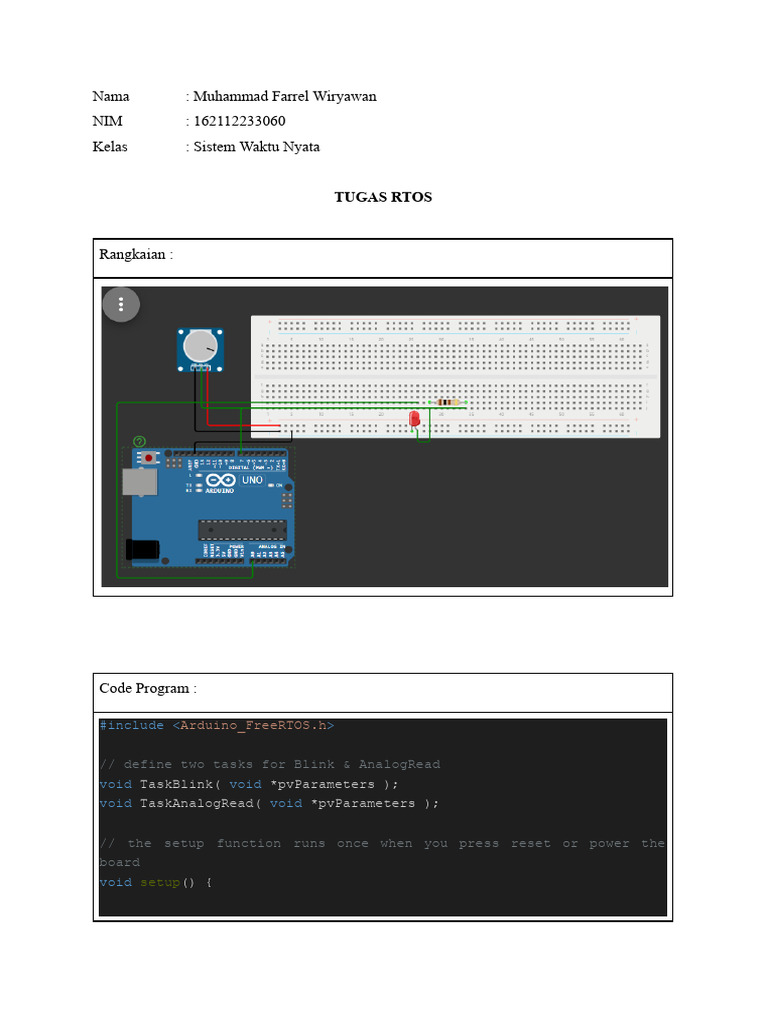Open the three-dot menu in simulator
Screen dimensions: 768x1024
[121, 304]
